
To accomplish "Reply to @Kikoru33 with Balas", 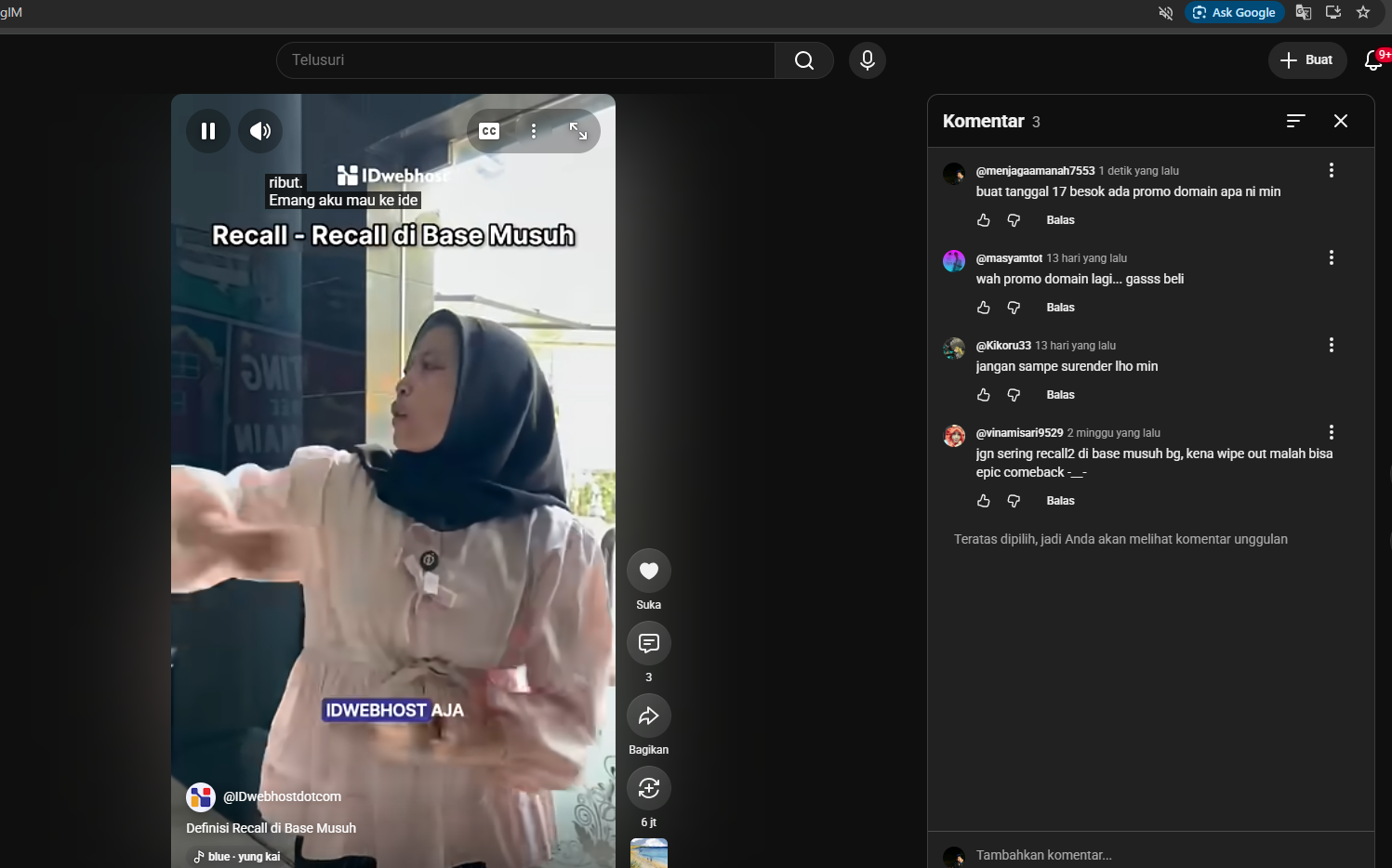I will coord(1060,395).
